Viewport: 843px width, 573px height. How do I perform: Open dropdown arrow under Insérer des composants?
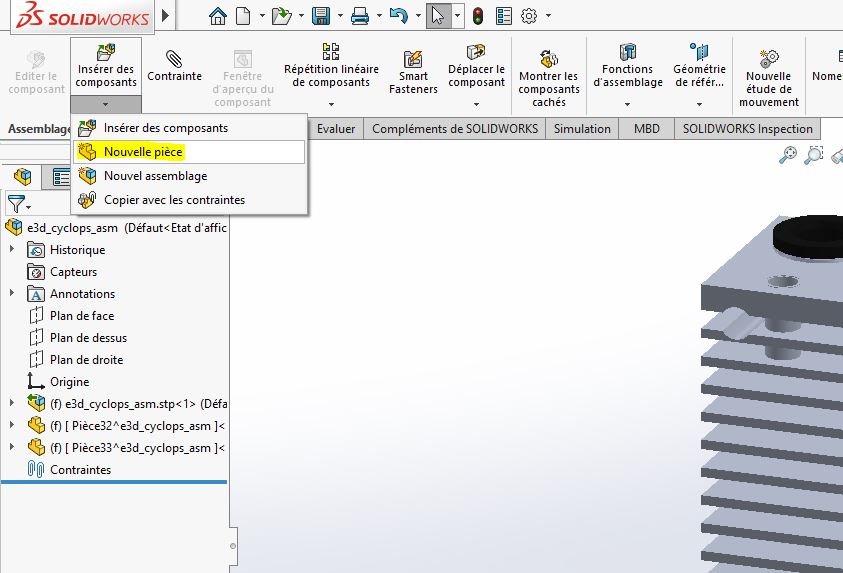pos(106,104)
